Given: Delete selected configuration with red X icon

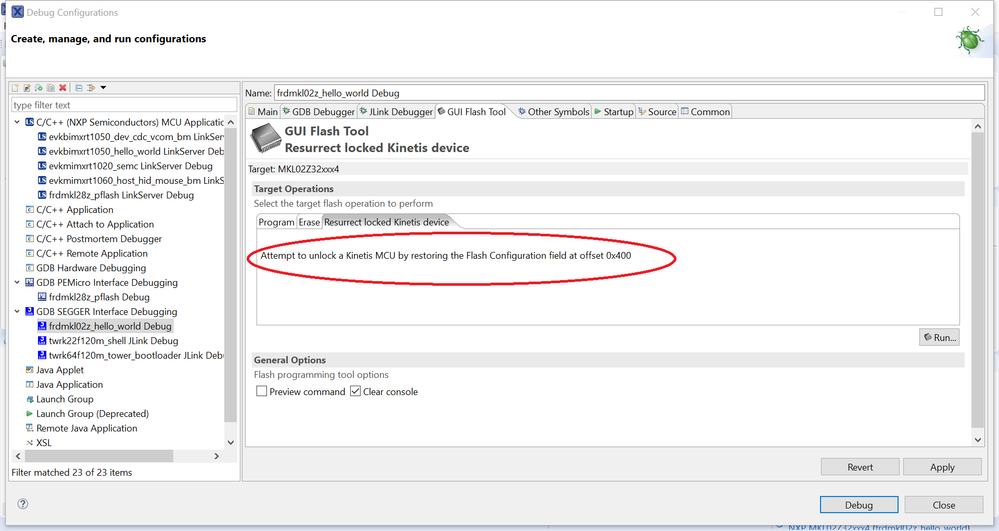Looking at the screenshot, I should coord(62,88).
